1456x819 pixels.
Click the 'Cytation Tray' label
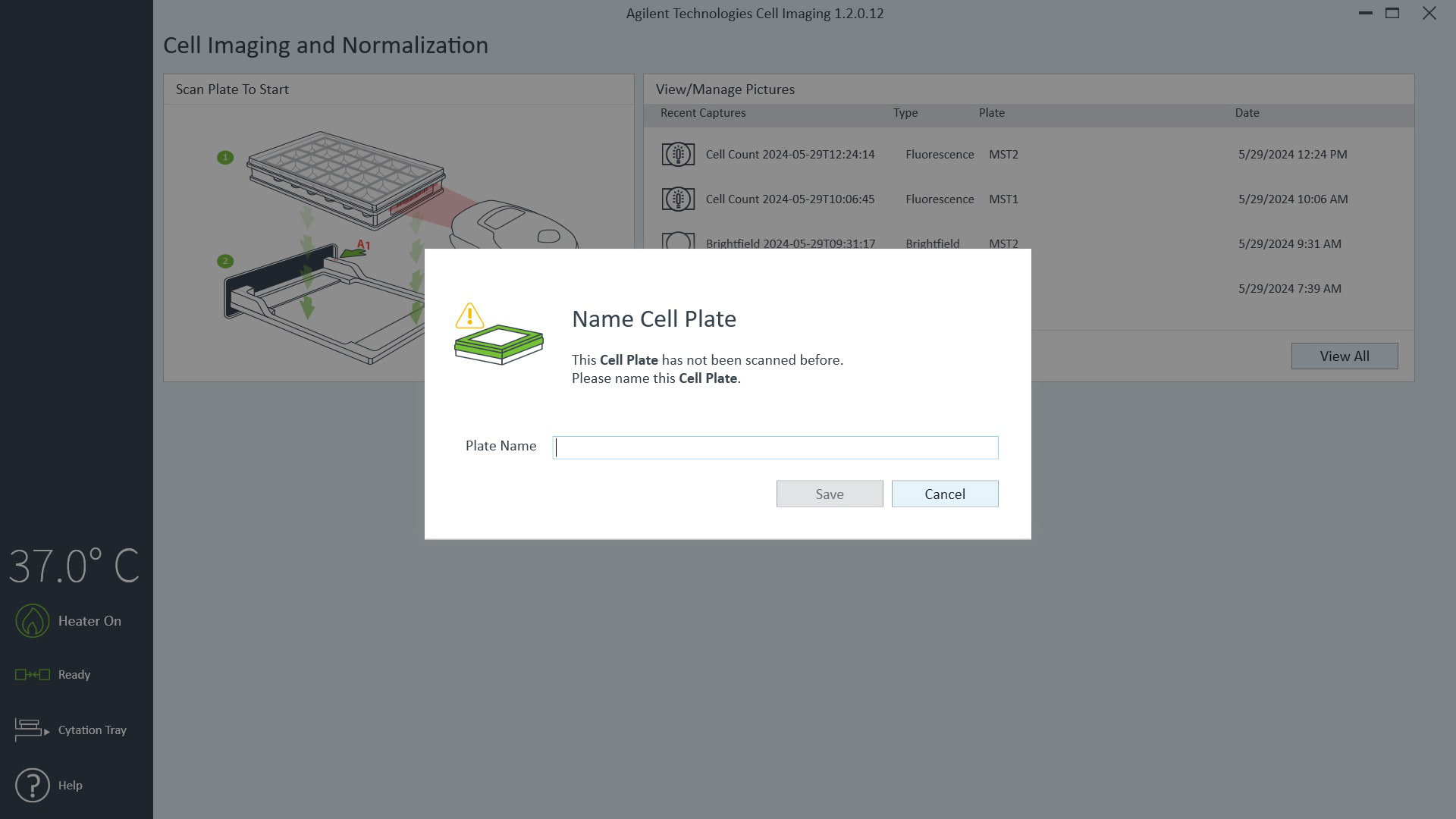(93, 730)
